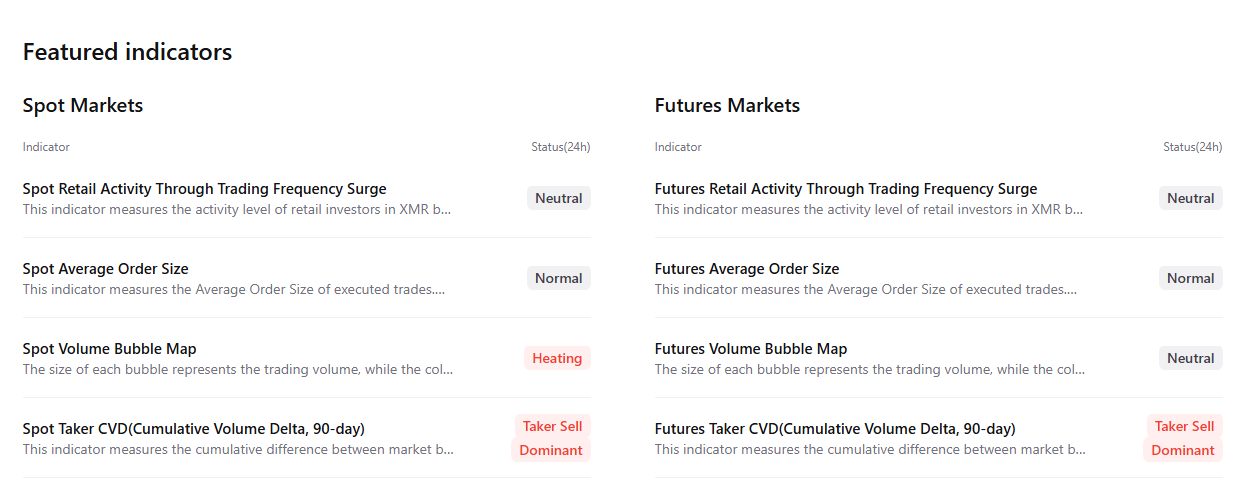The width and height of the screenshot is (1256, 484).
Task: Click Normal badge for Spot Average Order Size
Action: [x=558, y=278]
